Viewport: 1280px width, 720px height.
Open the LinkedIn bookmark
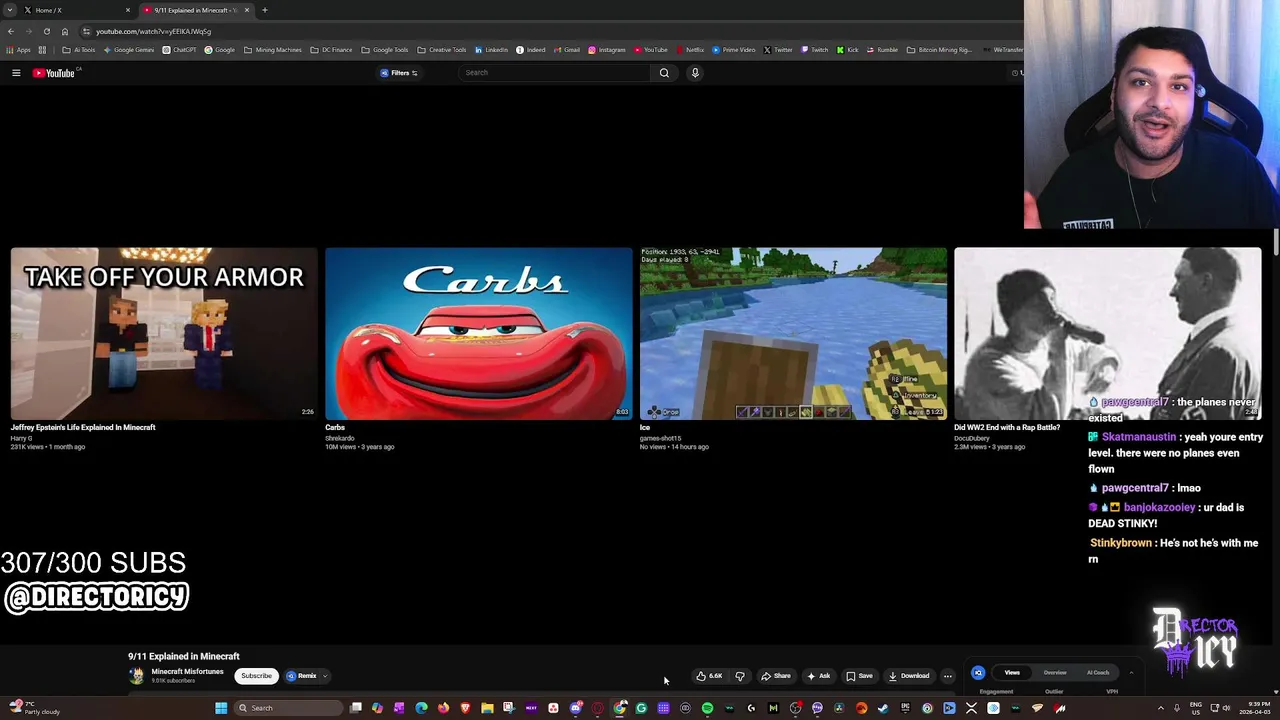click(x=492, y=50)
